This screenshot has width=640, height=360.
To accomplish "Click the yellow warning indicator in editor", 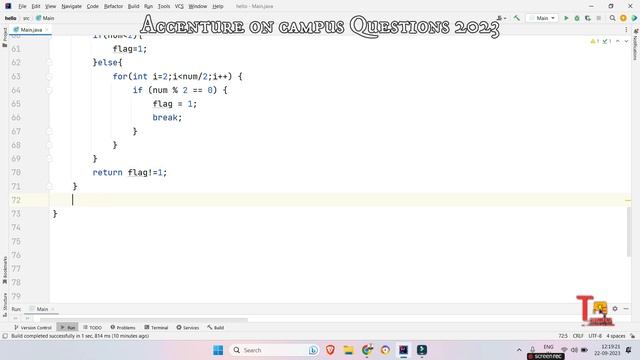I will pos(595,41).
